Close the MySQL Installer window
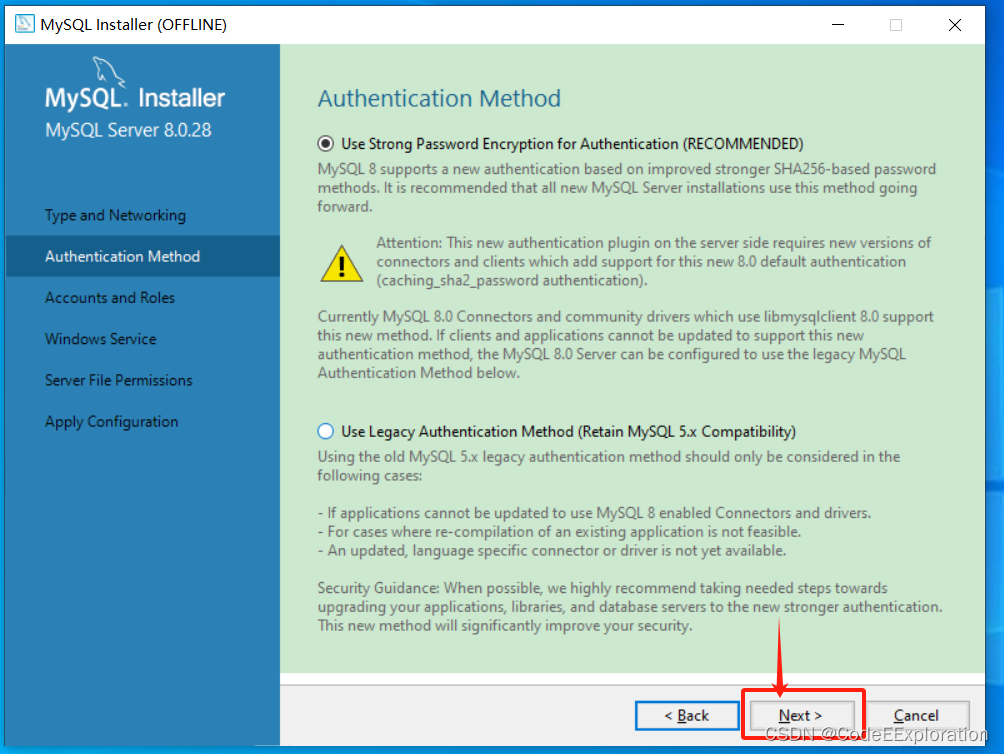Image resolution: width=1004 pixels, height=754 pixels. pyautogui.click(x=955, y=25)
